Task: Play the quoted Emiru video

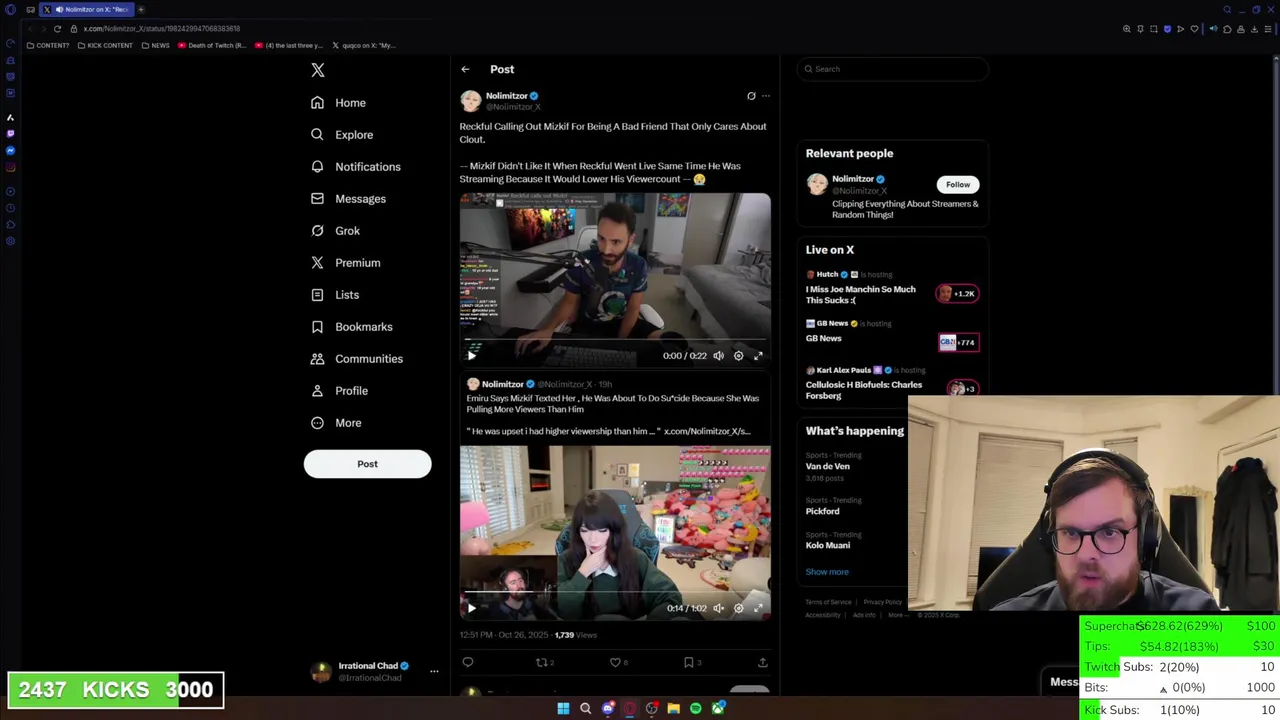Action: pyautogui.click(x=472, y=608)
